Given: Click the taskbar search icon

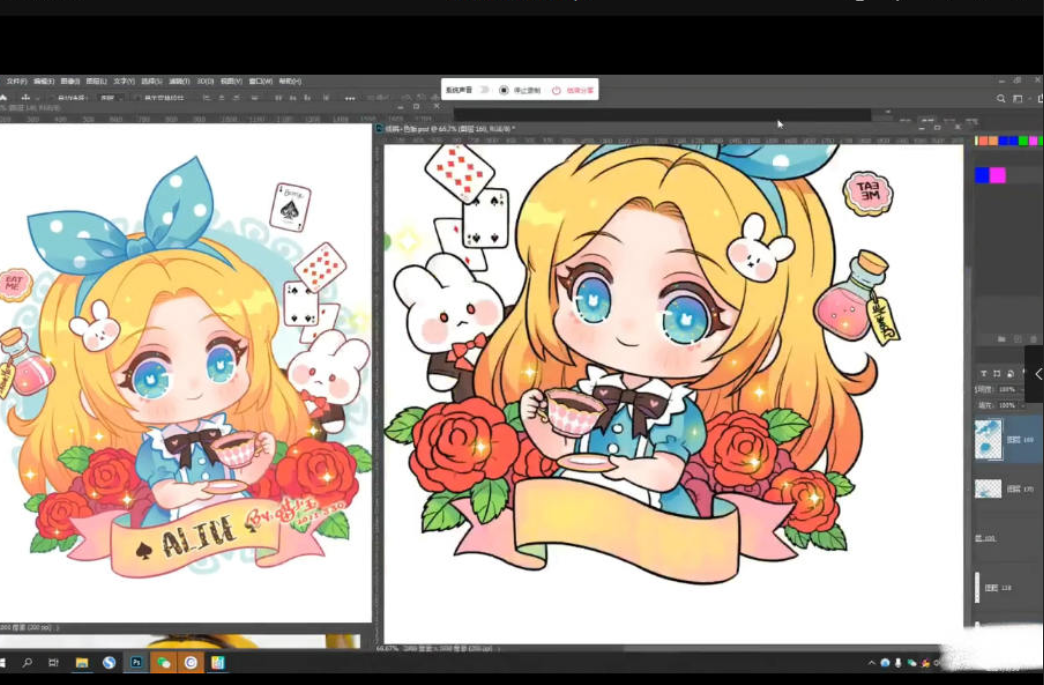Looking at the screenshot, I should 27,662.
